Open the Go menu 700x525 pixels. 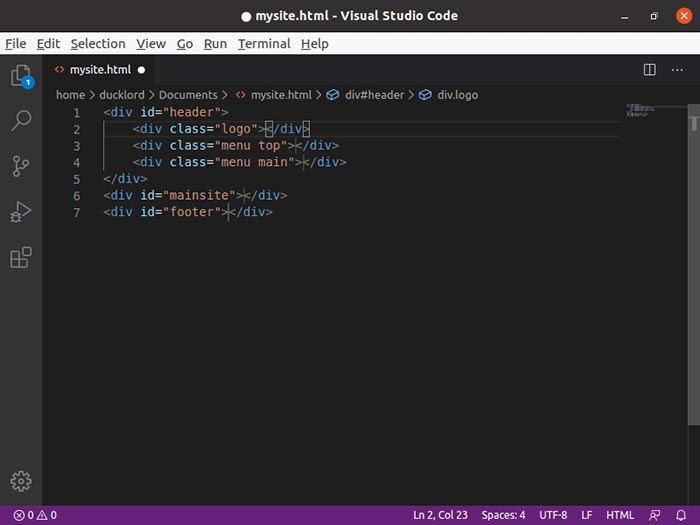(185, 44)
